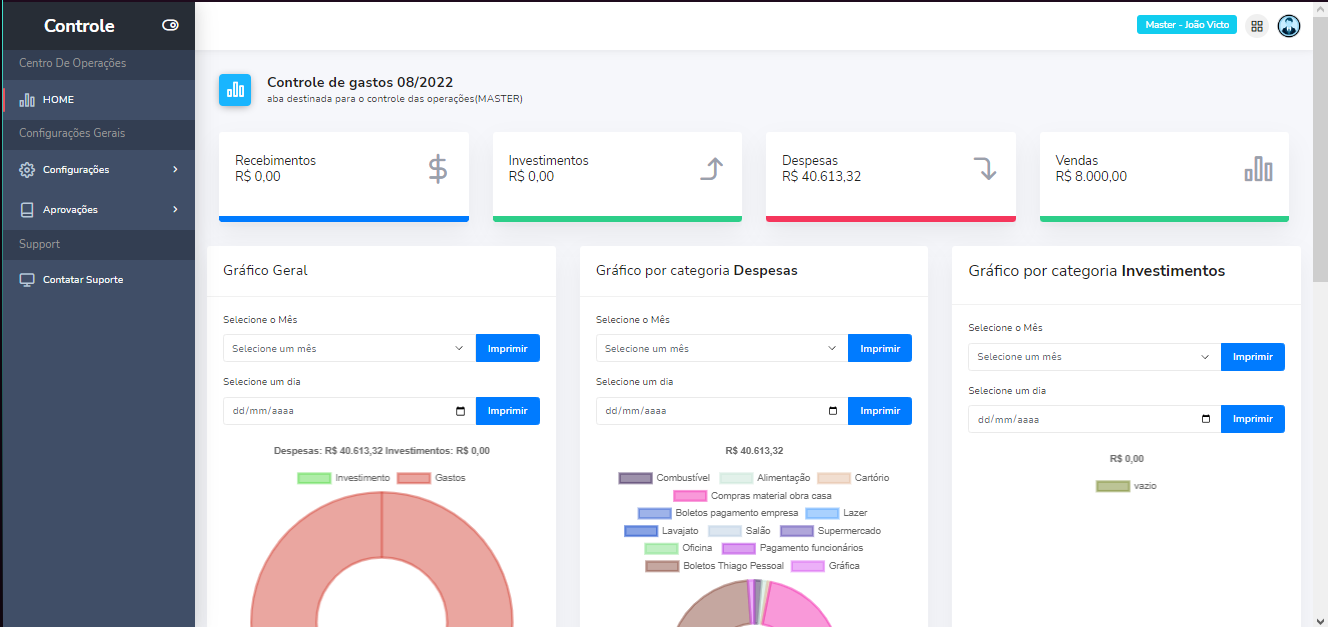Click Imprimir beside date in Investimentos panel

1253,419
